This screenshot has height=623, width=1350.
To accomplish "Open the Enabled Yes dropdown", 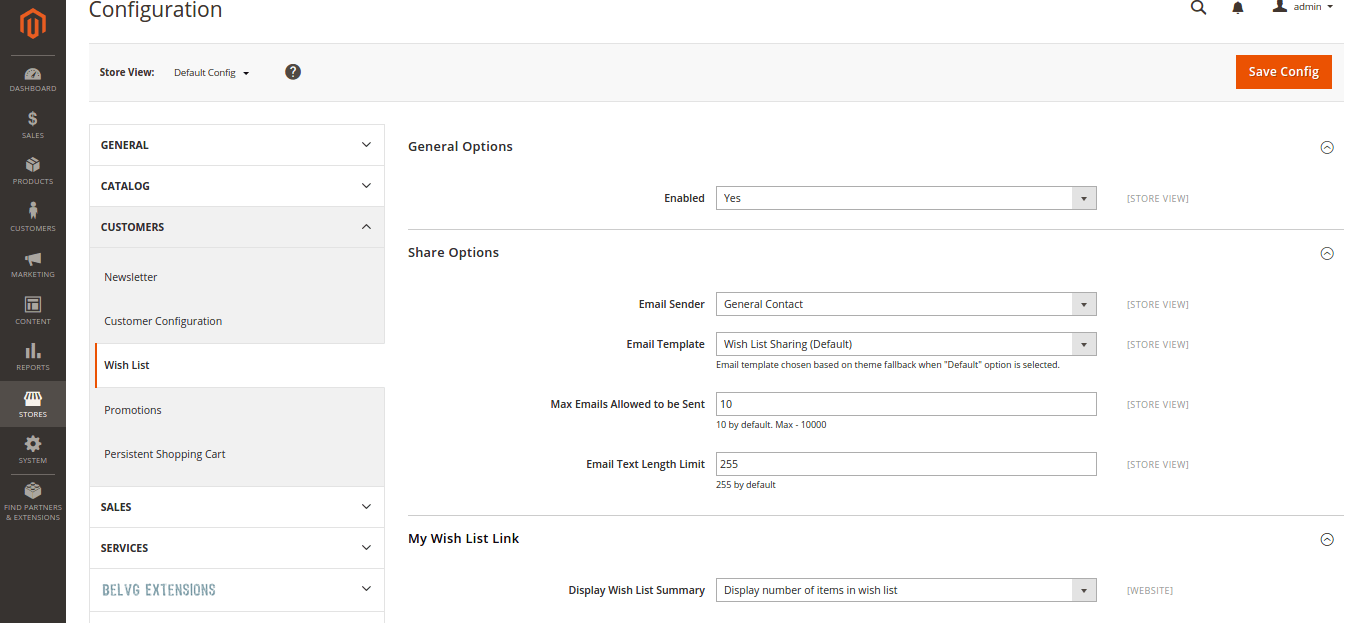I will (x=905, y=198).
